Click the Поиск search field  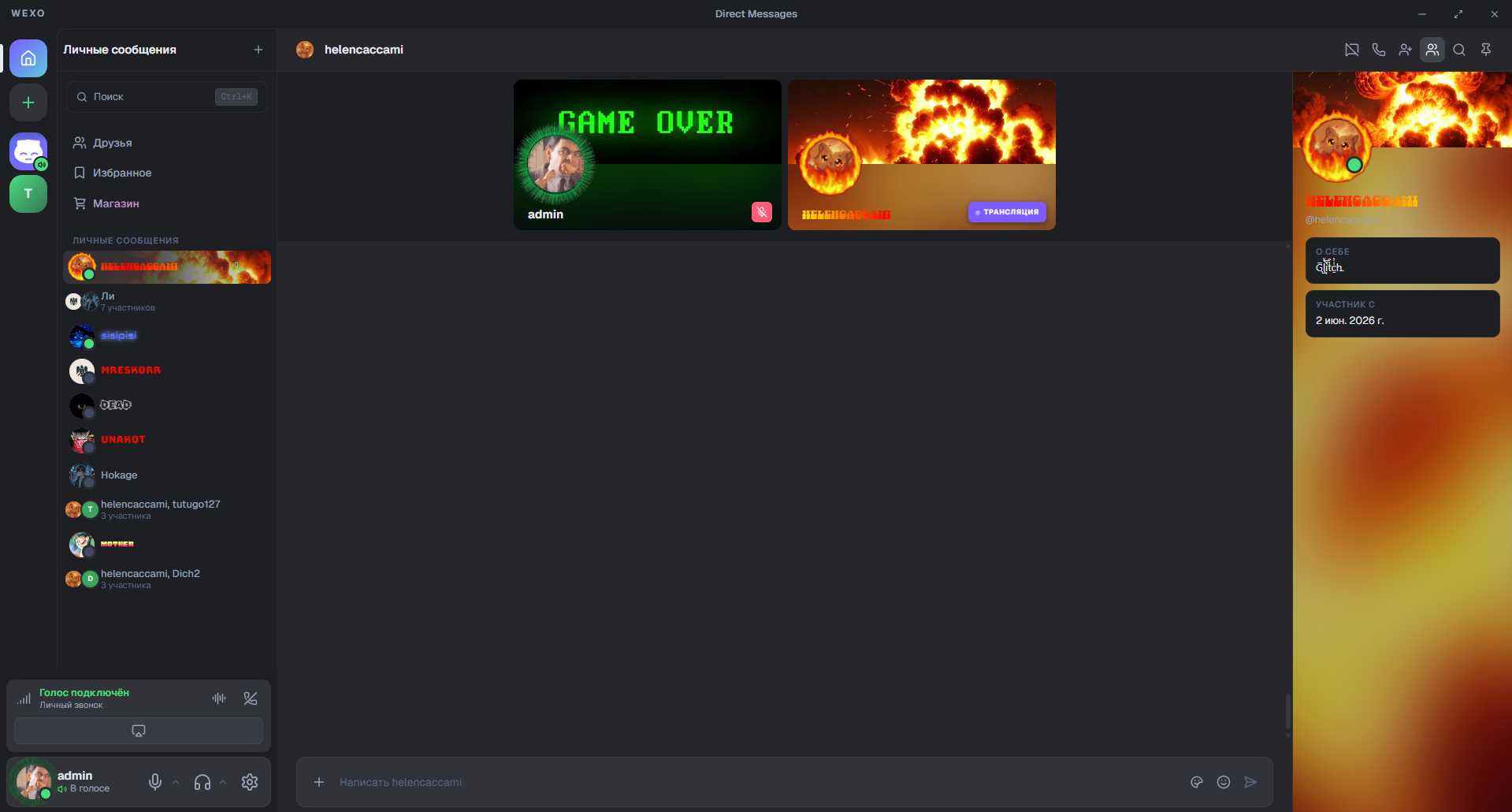[167, 97]
